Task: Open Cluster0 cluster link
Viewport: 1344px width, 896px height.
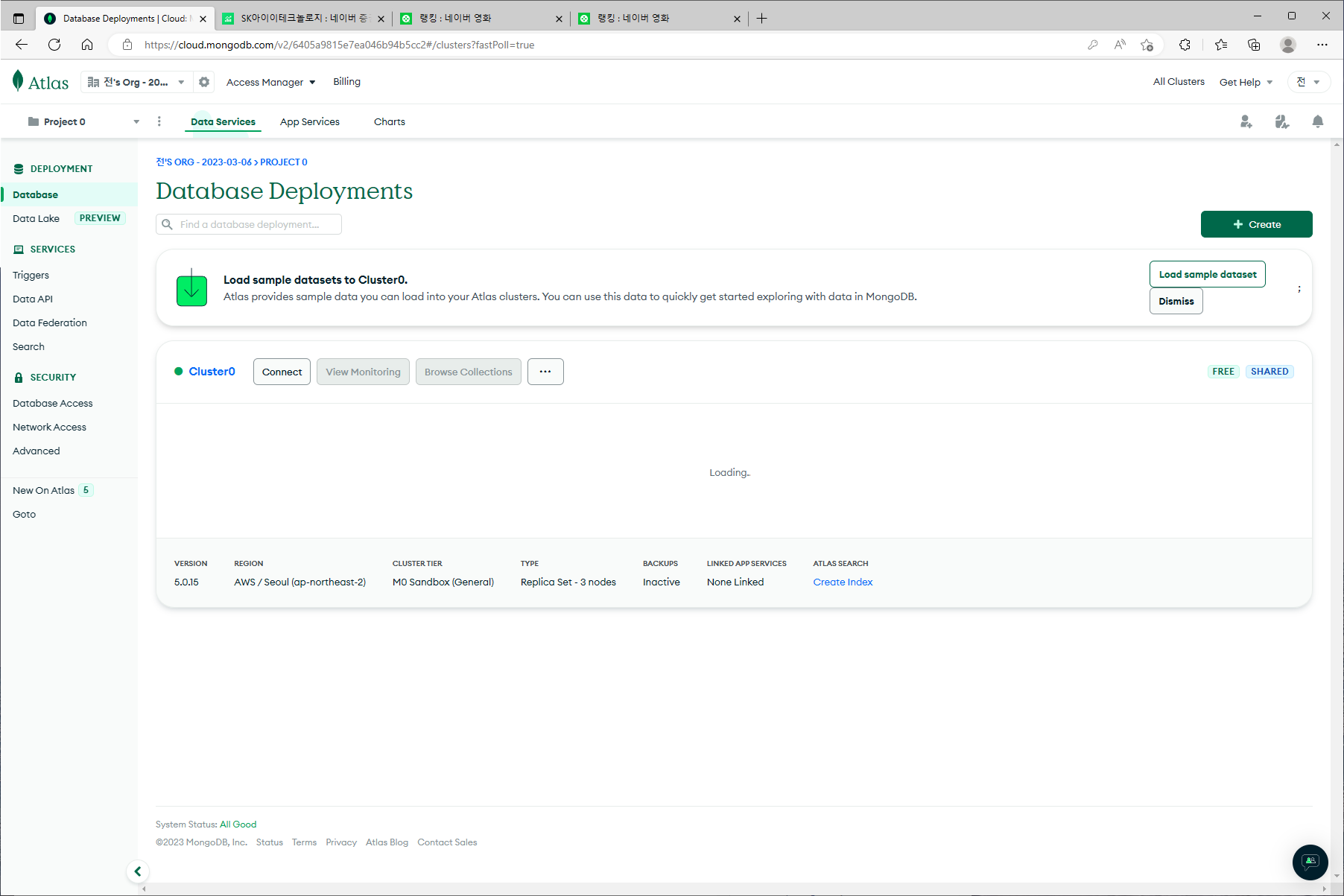Action: [212, 372]
